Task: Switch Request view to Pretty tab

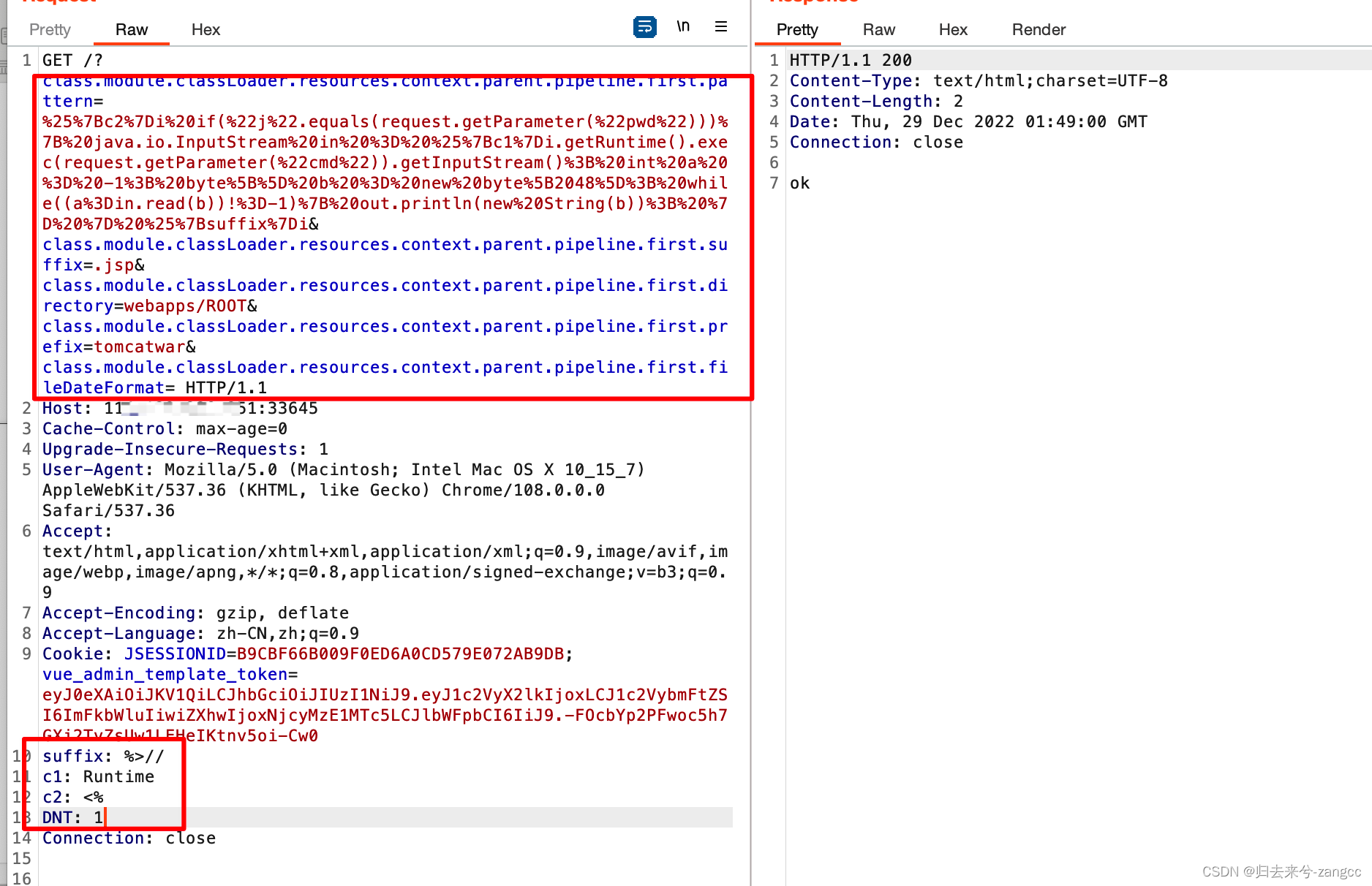Action: click(50, 29)
